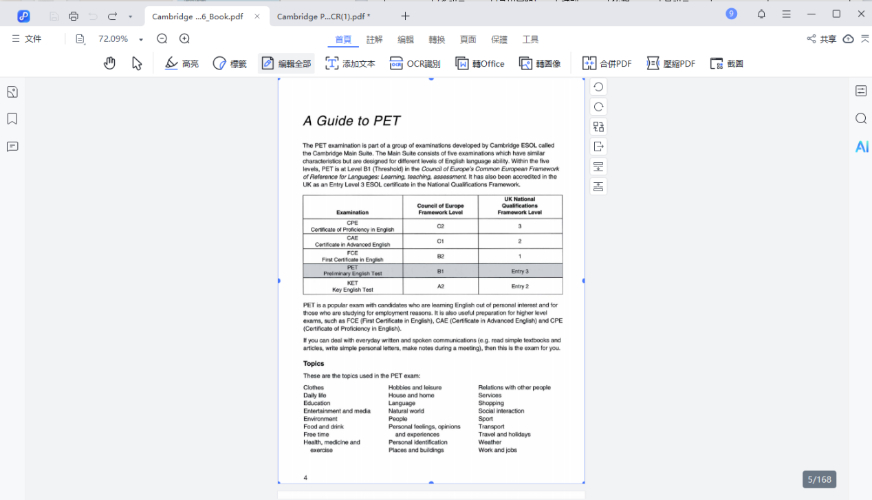Open the OCR recognition tool
This screenshot has width=872, height=500.
pyautogui.click(x=414, y=63)
